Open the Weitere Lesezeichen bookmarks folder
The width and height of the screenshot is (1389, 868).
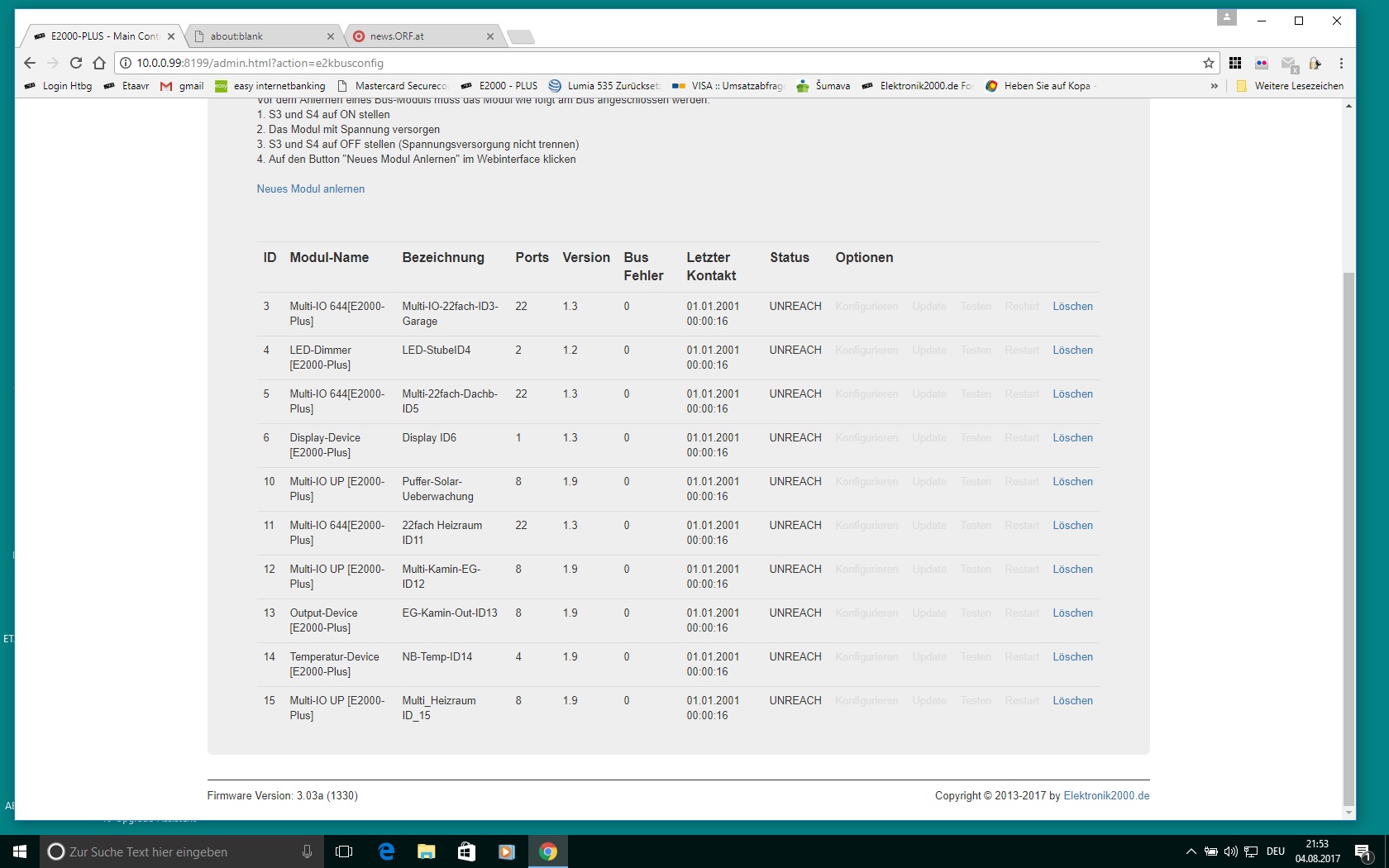tap(1290, 86)
